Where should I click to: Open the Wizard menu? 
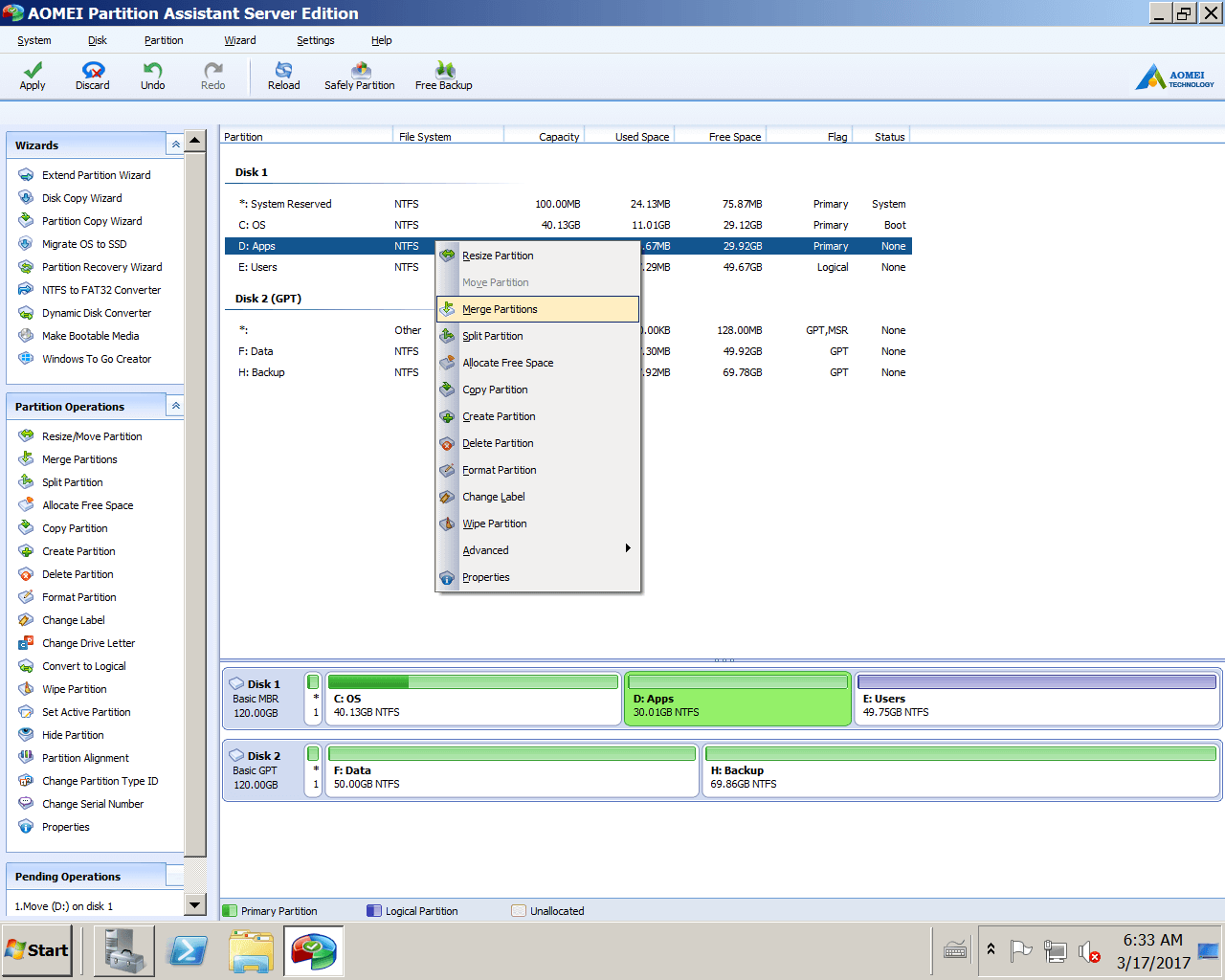click(240, 40)
